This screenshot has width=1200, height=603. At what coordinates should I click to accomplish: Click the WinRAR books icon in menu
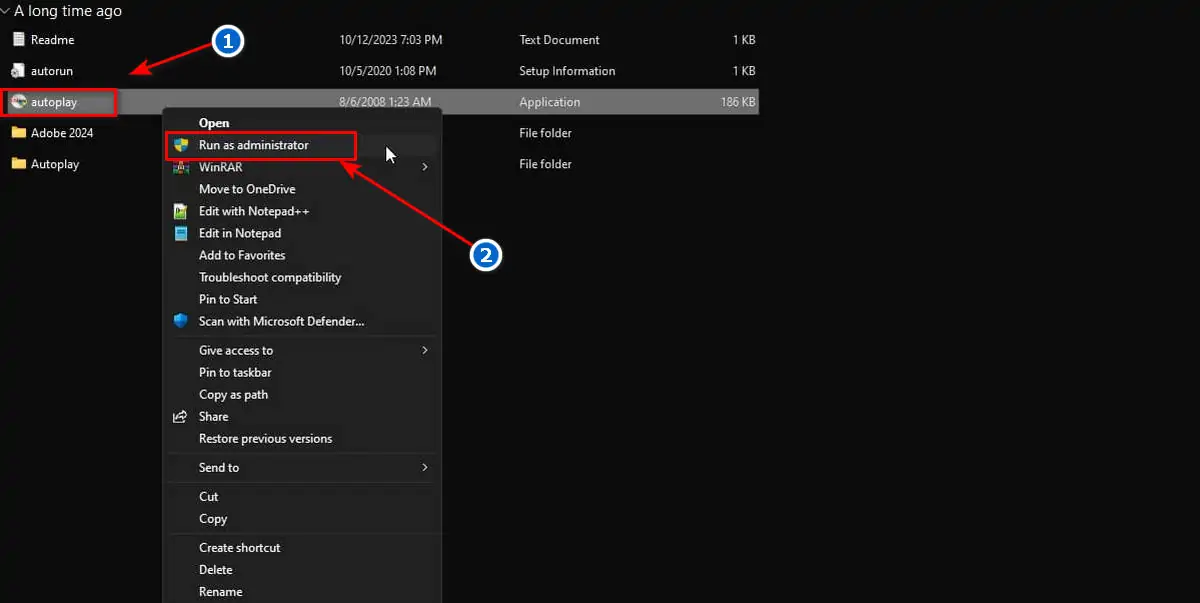[181, 167]
